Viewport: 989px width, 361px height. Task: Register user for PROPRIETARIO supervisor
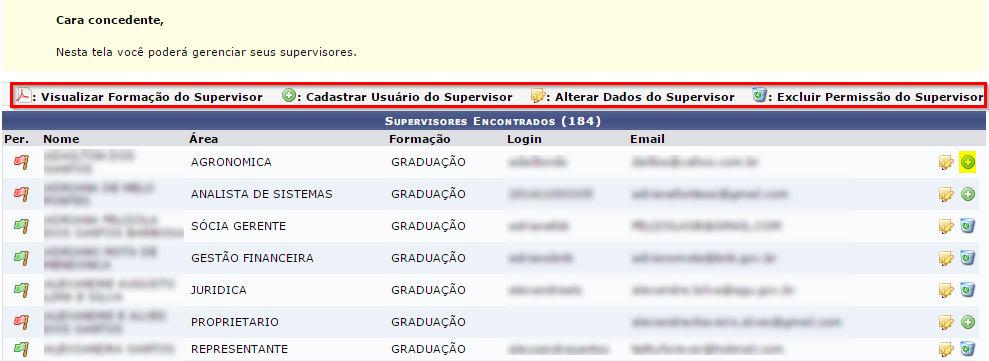click(968, 322)
